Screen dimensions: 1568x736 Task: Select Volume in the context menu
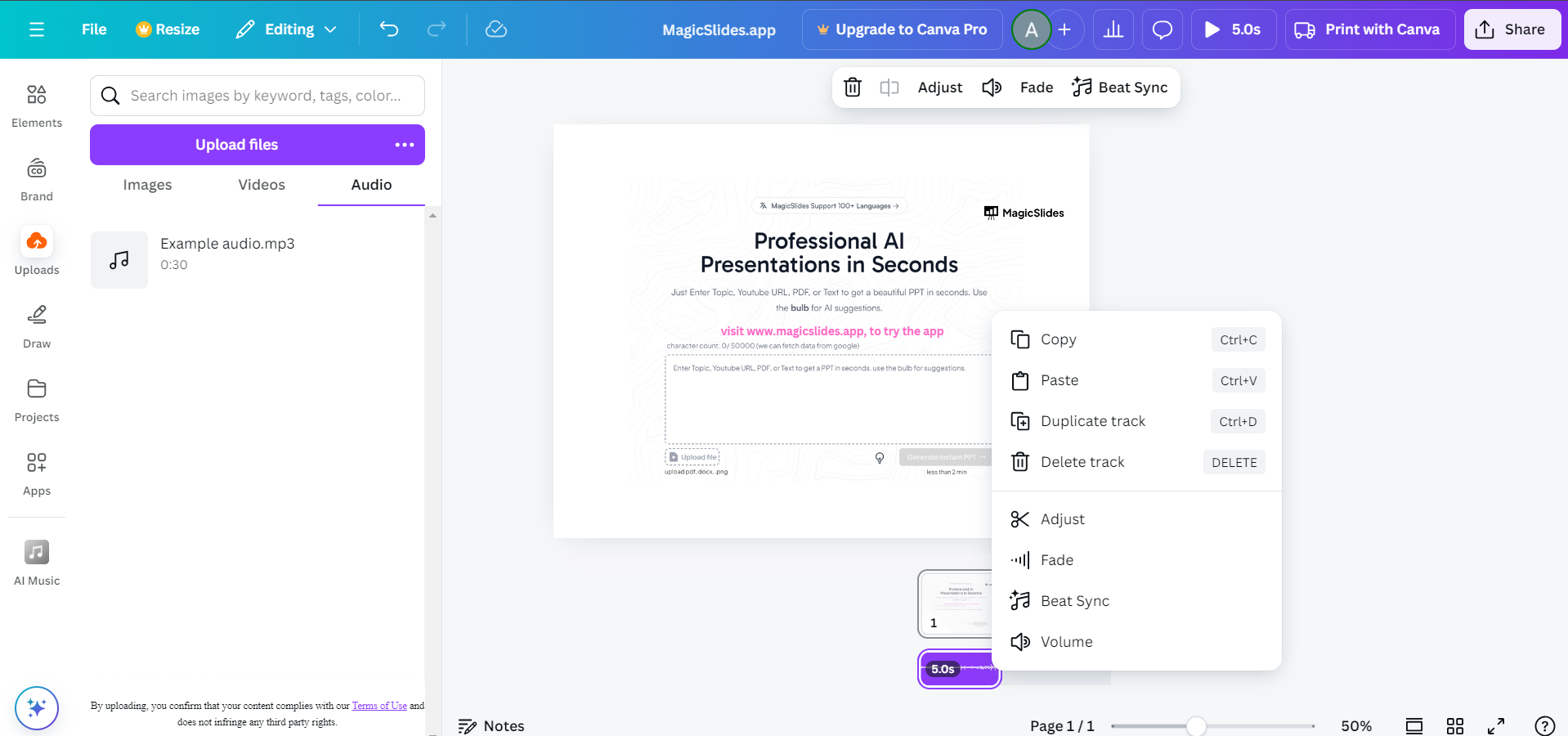click(x=1136, y=642)
